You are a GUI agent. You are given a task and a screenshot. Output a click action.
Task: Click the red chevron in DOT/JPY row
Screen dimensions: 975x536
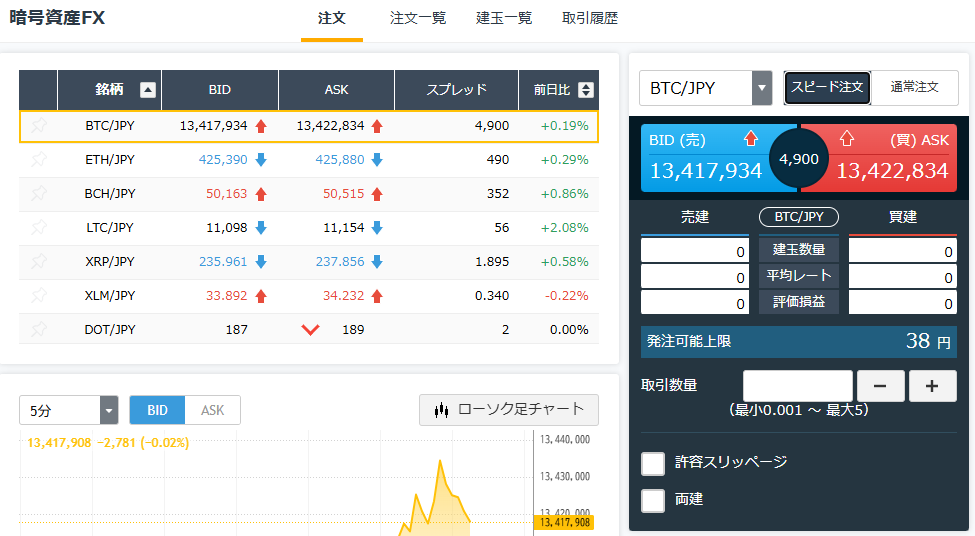coord(310,330)
